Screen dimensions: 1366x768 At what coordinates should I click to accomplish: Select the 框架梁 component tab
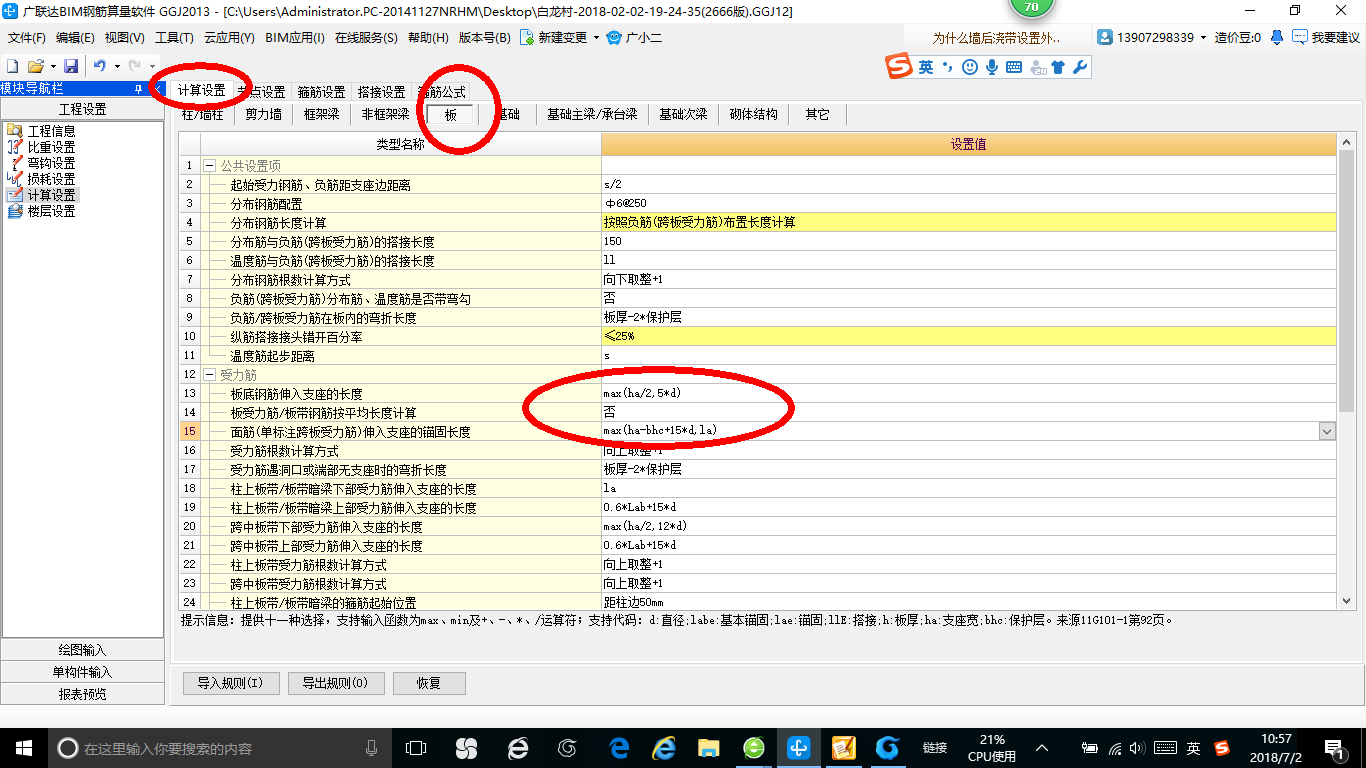click(x=322, y=114)
